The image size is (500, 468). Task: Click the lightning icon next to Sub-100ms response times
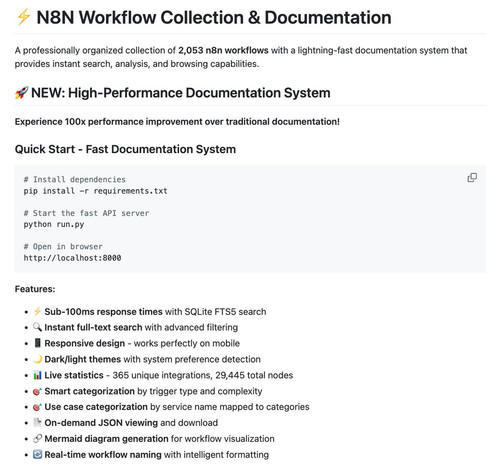pyautogui.click(x=37, y=311)
